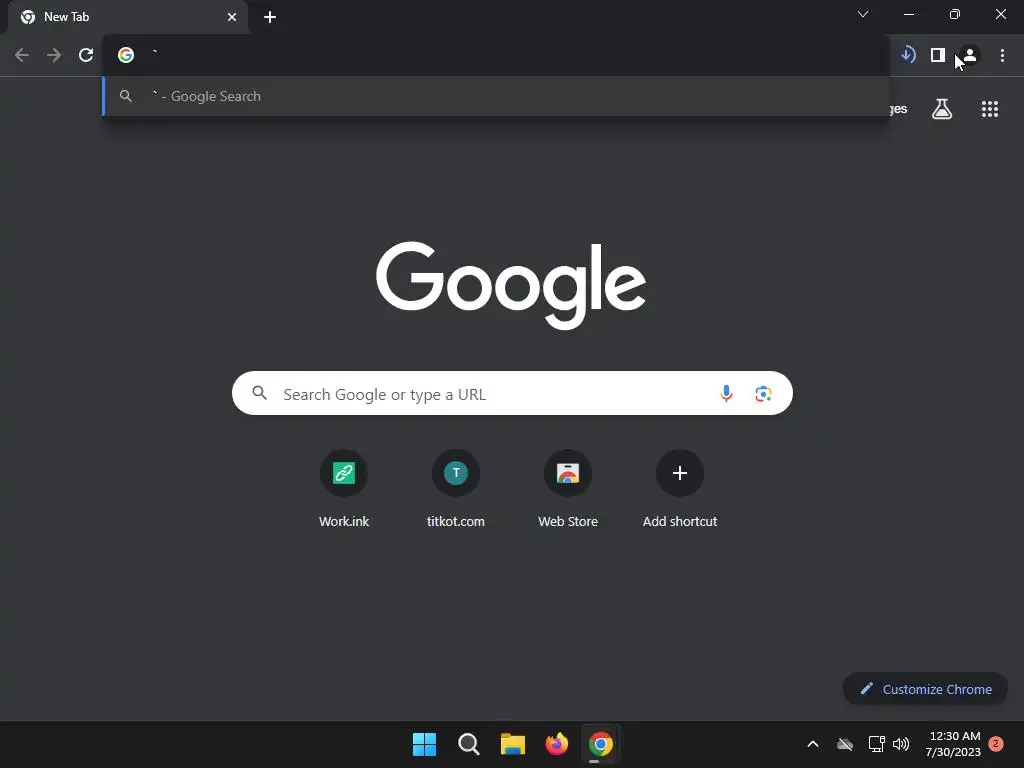Click the Google logo doodle
Screen dimensions: 1024x768
tap(511, 285)
